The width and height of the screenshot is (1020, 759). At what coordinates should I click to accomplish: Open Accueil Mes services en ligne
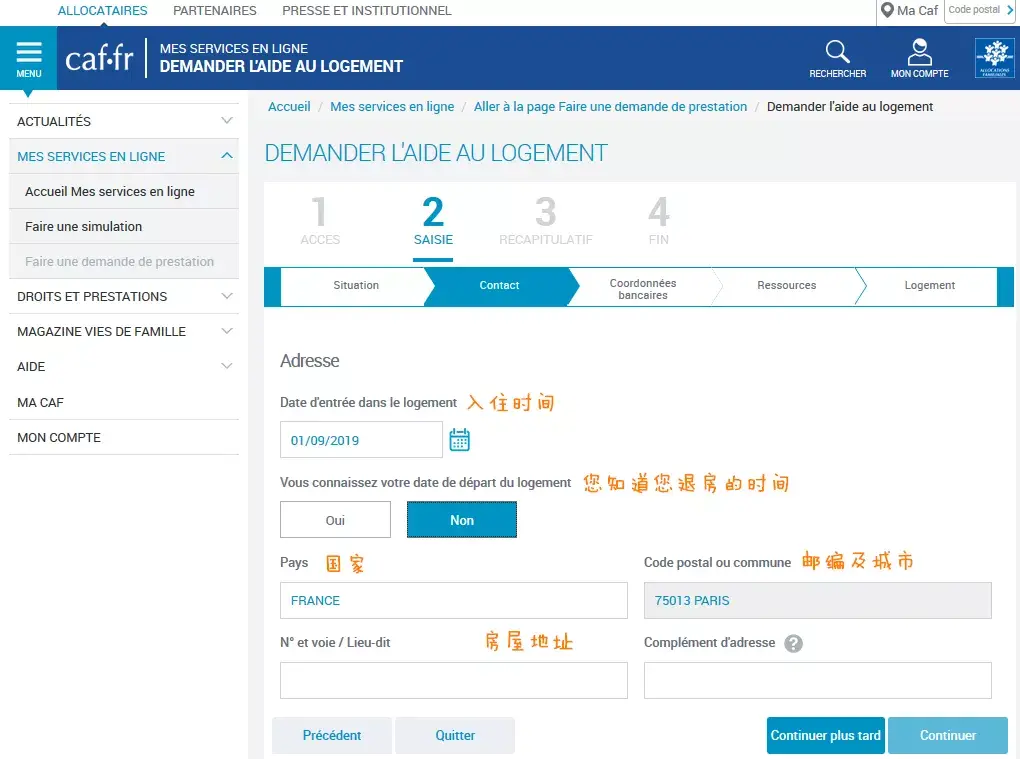pos(124,191)
